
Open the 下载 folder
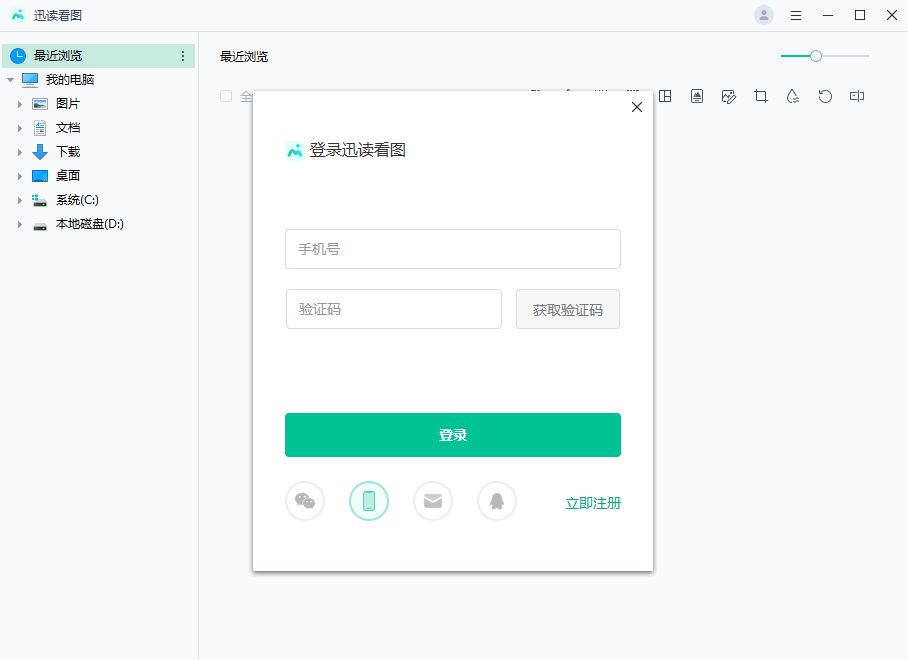click(68, 152)
